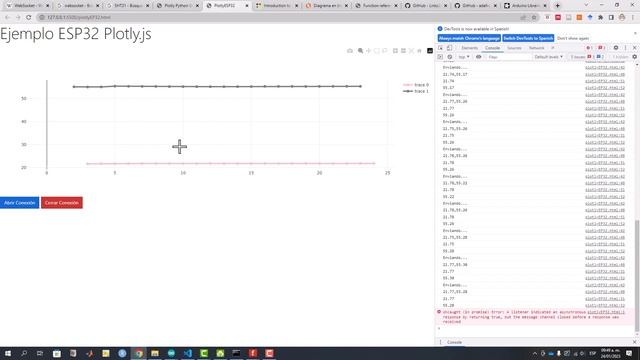The height and width of the screenshot is (360, 640).
Task: Select the Plotly box select tool
Action: [x=377, y=51]
